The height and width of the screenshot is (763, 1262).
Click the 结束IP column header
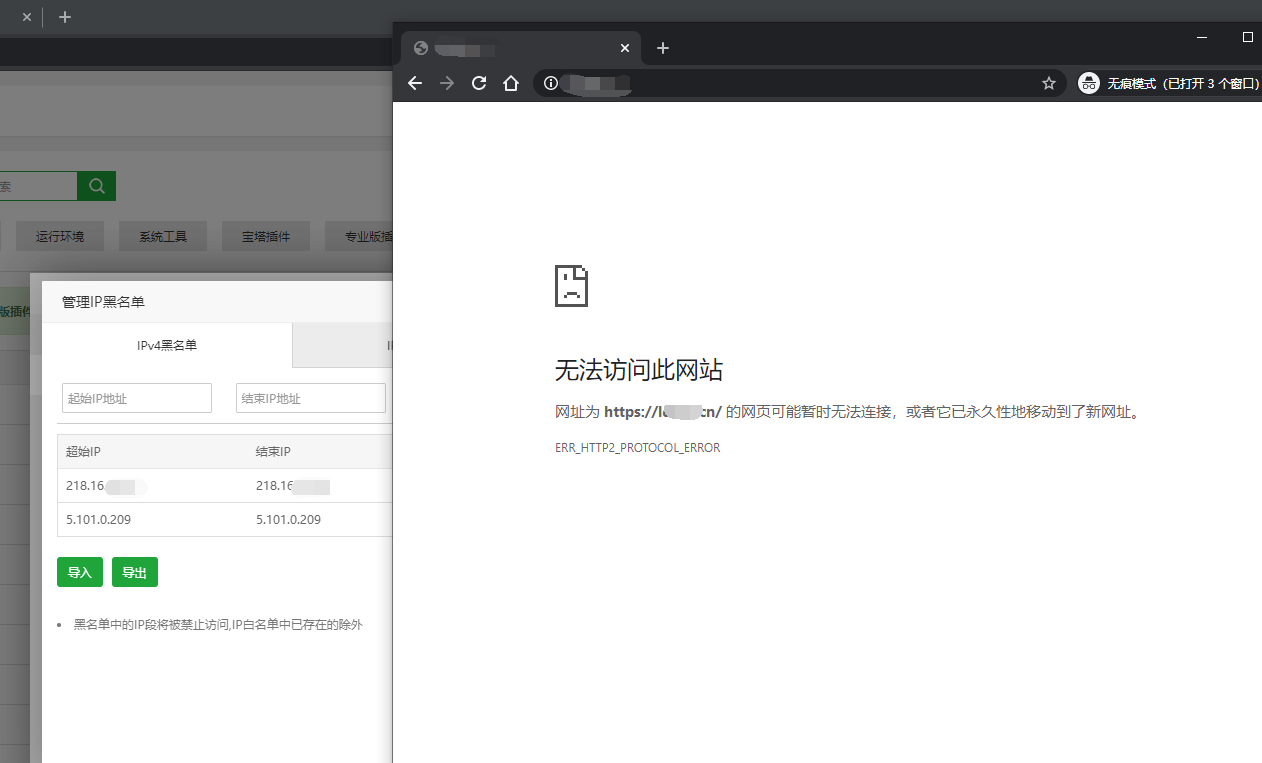(x=273, y=452)
